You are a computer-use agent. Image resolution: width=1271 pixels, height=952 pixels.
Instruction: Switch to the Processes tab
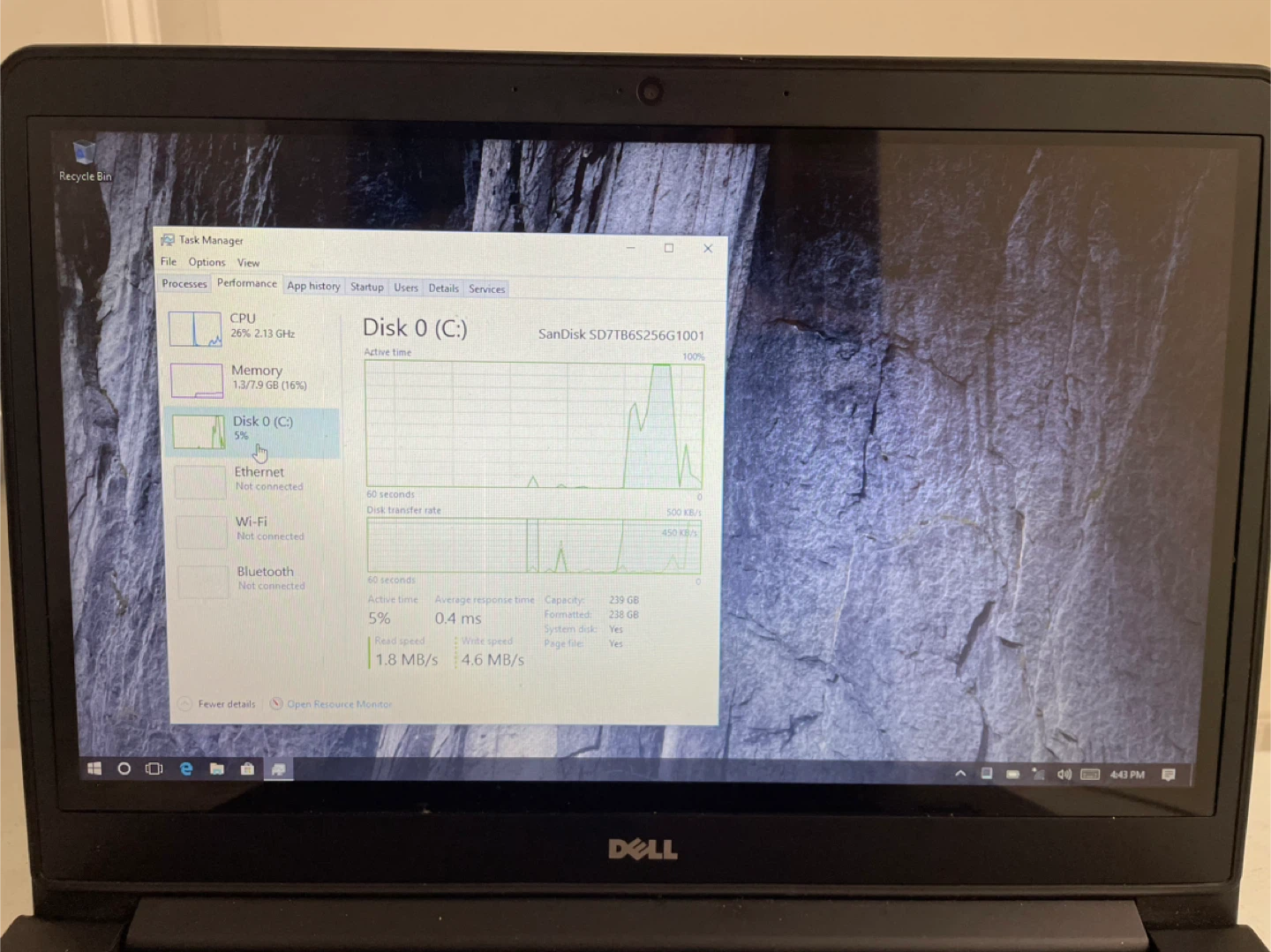tap(184, 284)
